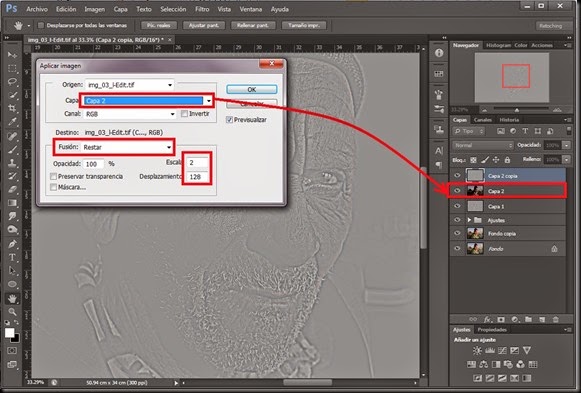The width and height of the screenshot is (581, 393).
Task: Open the Edición menu
Action: point(66,9)
